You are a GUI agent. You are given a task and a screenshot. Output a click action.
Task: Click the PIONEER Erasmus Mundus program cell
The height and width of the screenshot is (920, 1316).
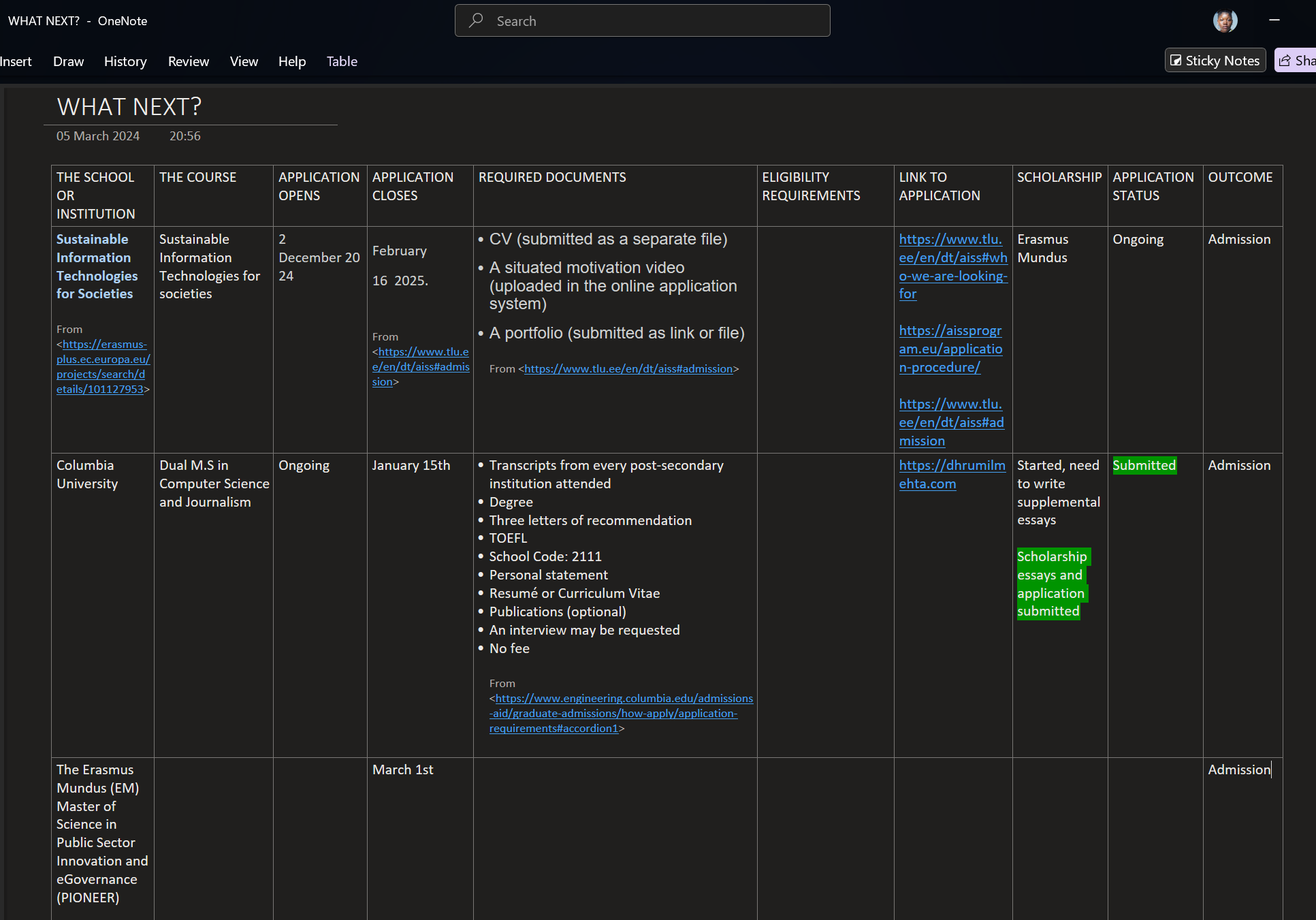(102, 834)
